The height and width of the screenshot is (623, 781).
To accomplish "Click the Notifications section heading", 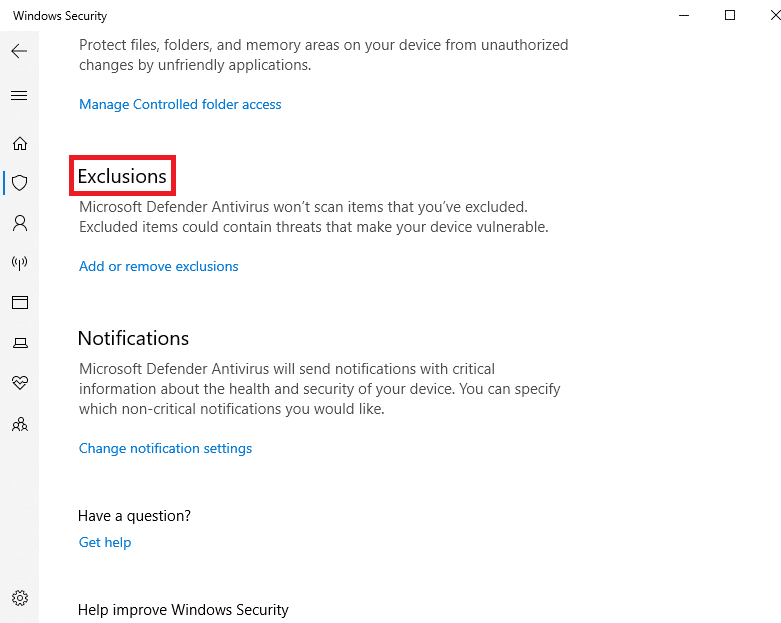I will [133, 338].
